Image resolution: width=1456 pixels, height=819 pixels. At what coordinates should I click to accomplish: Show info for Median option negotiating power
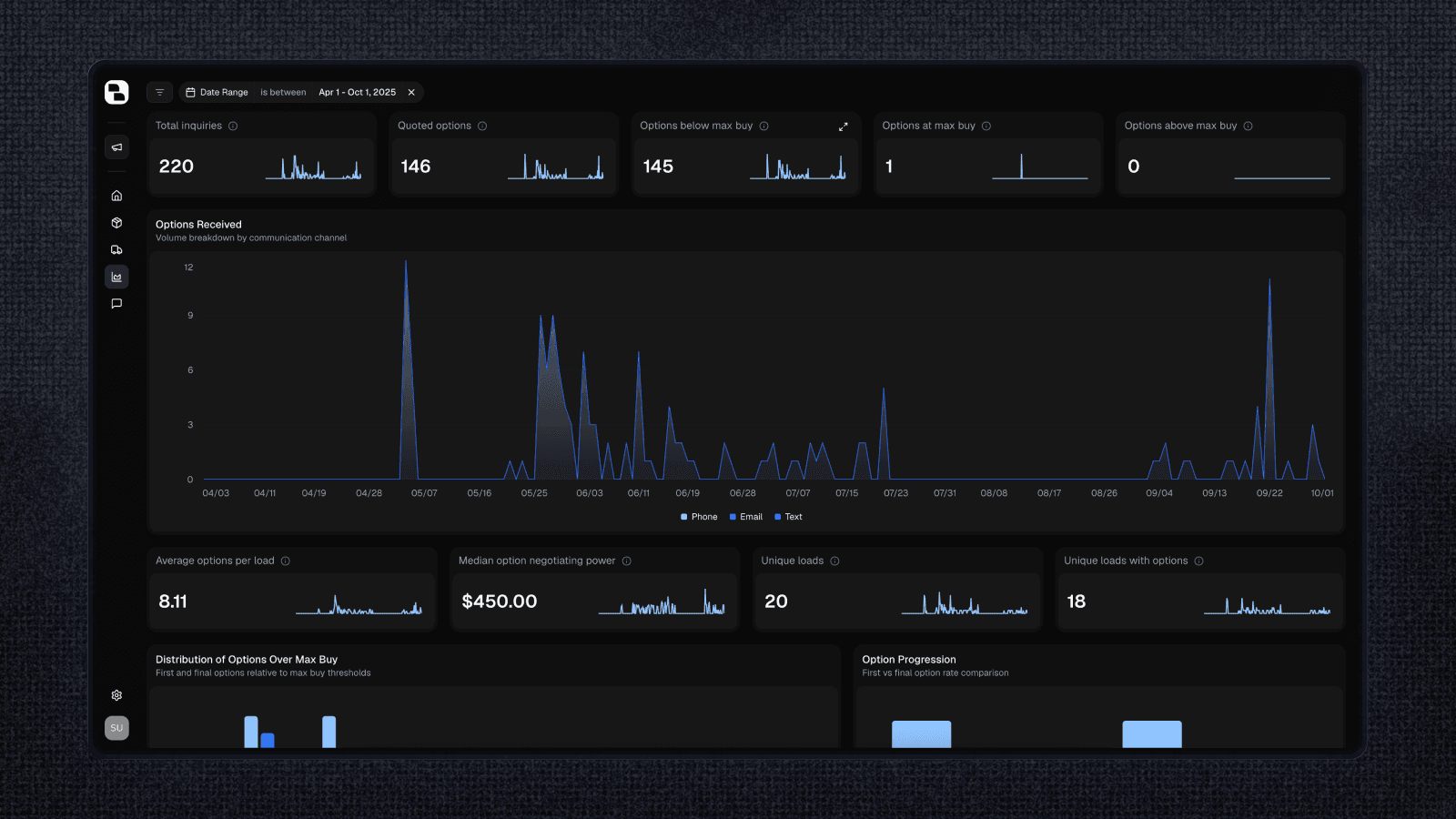(627, 561)
